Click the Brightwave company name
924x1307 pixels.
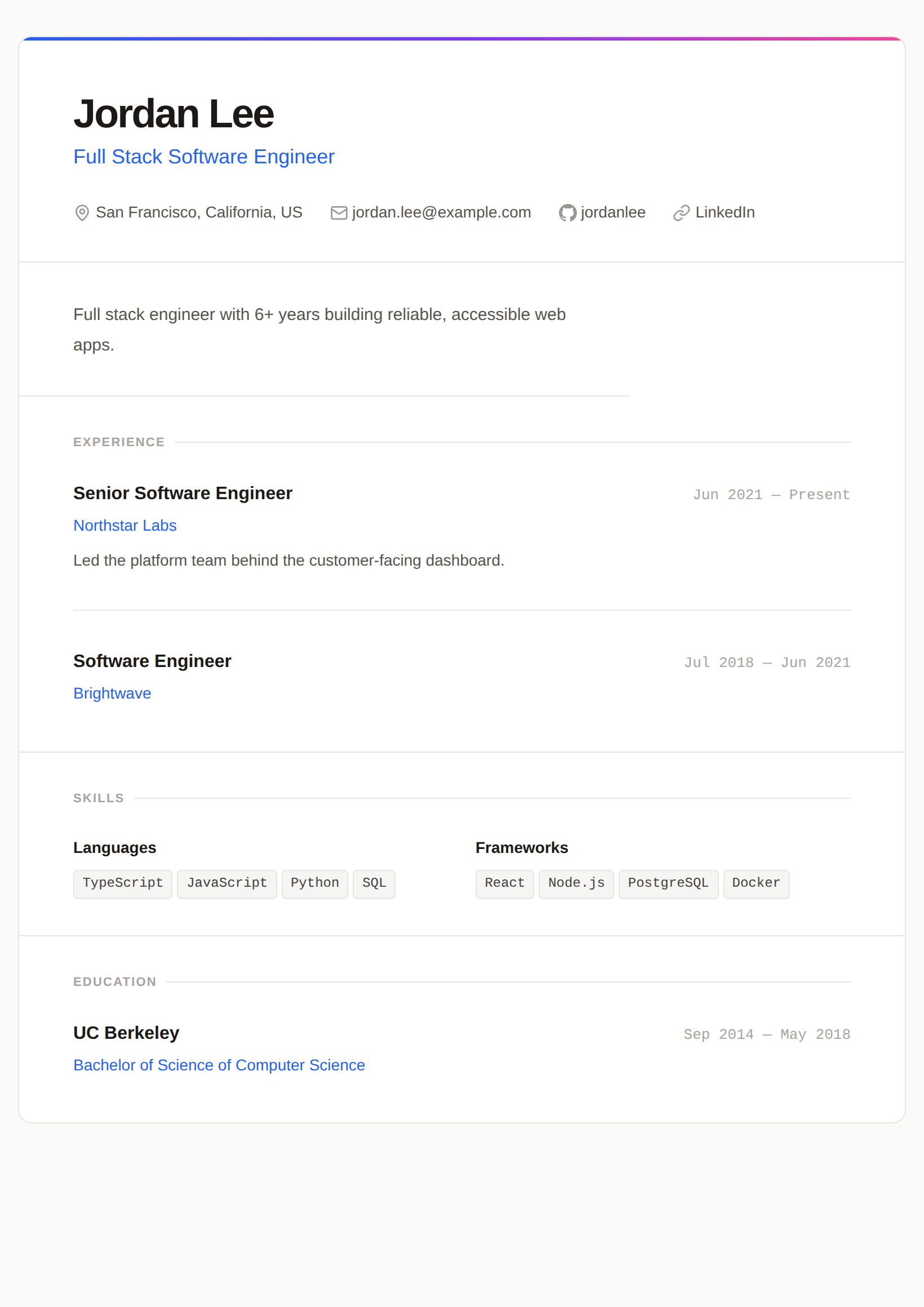tap(112, 693)
